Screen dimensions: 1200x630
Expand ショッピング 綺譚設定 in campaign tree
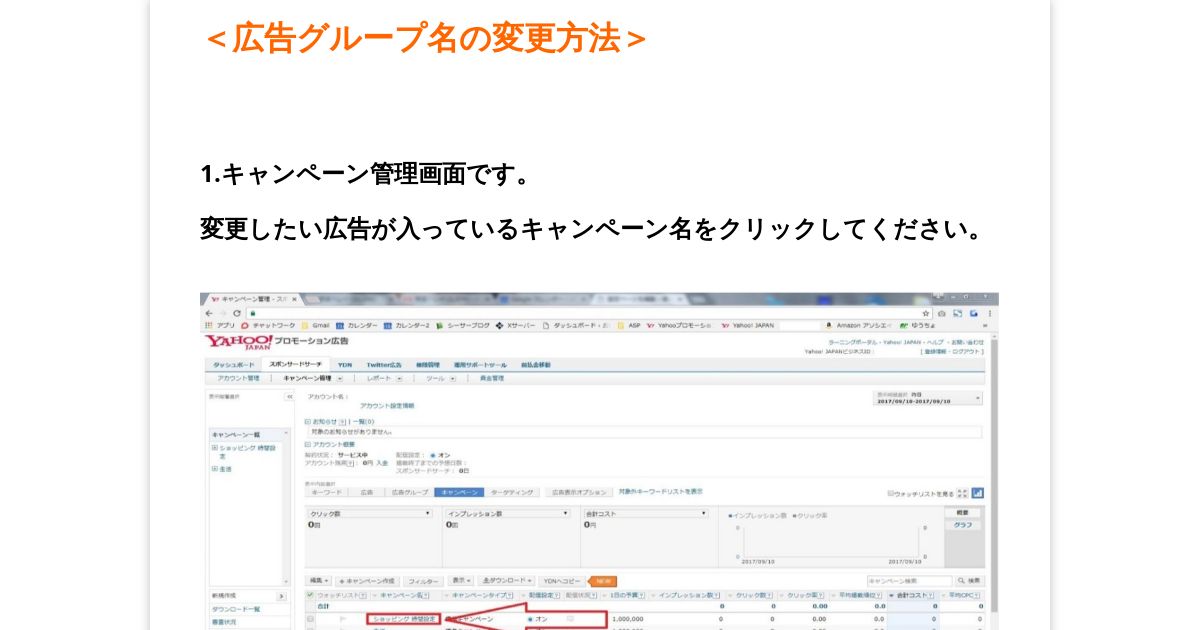pos(214,447)
